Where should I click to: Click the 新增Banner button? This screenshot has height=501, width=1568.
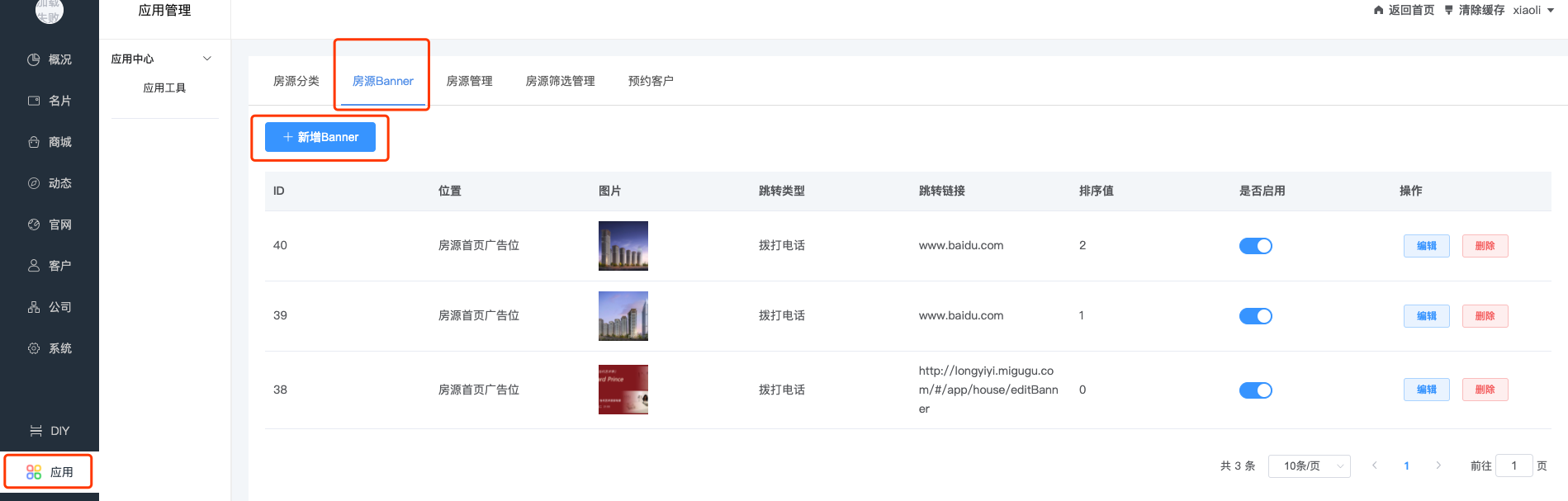(320, 137)
